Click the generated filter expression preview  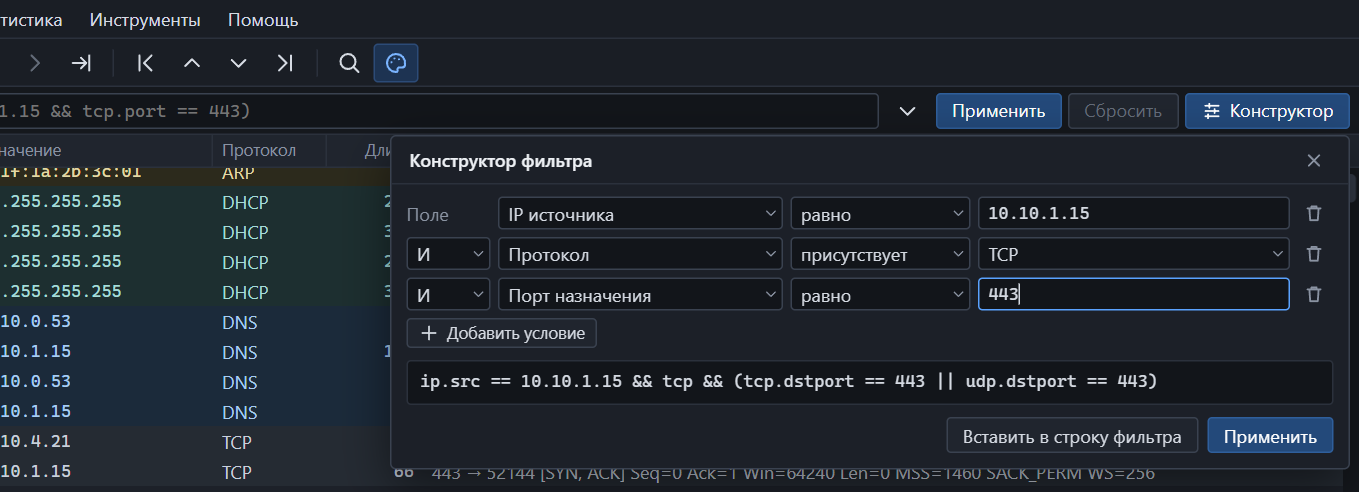tap(870, 383)
